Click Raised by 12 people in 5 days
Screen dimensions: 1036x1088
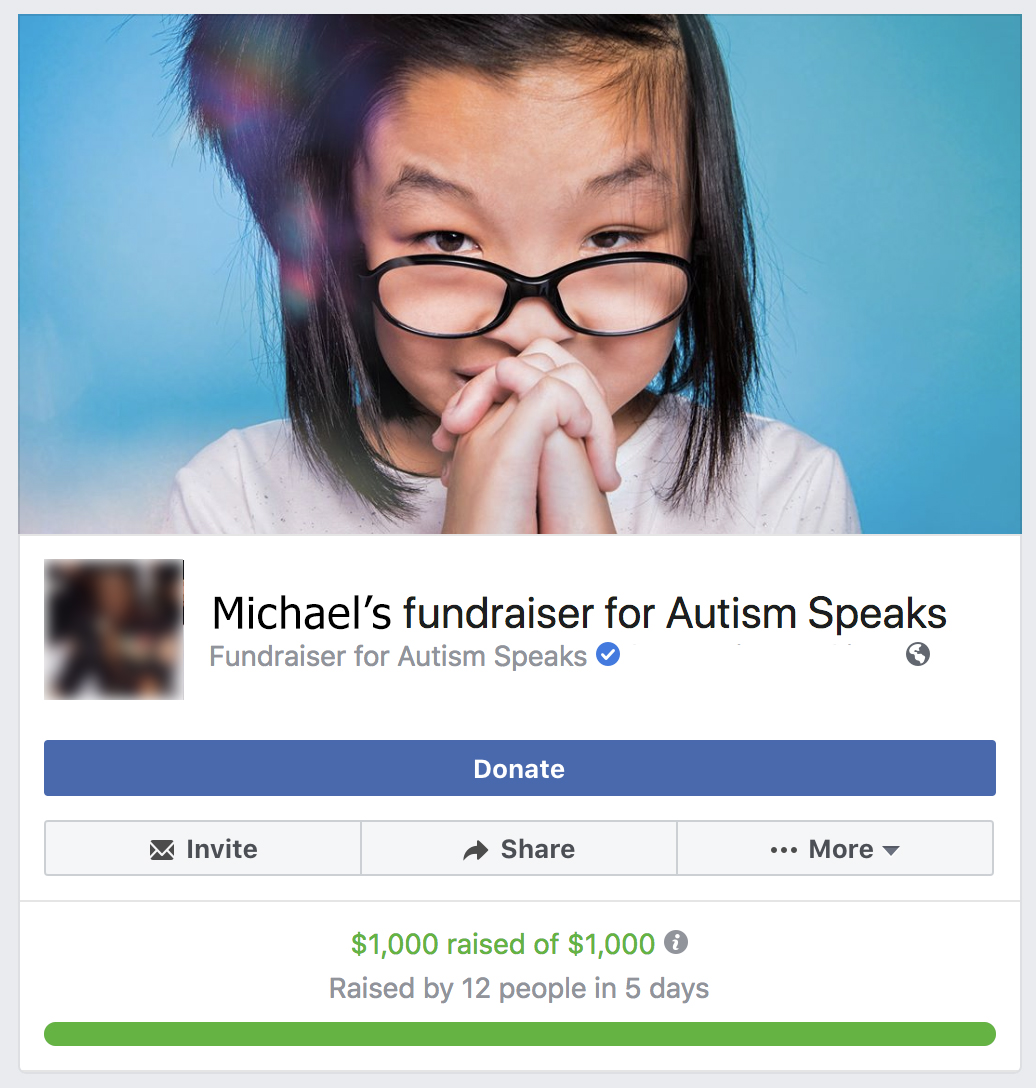point(519,988)
